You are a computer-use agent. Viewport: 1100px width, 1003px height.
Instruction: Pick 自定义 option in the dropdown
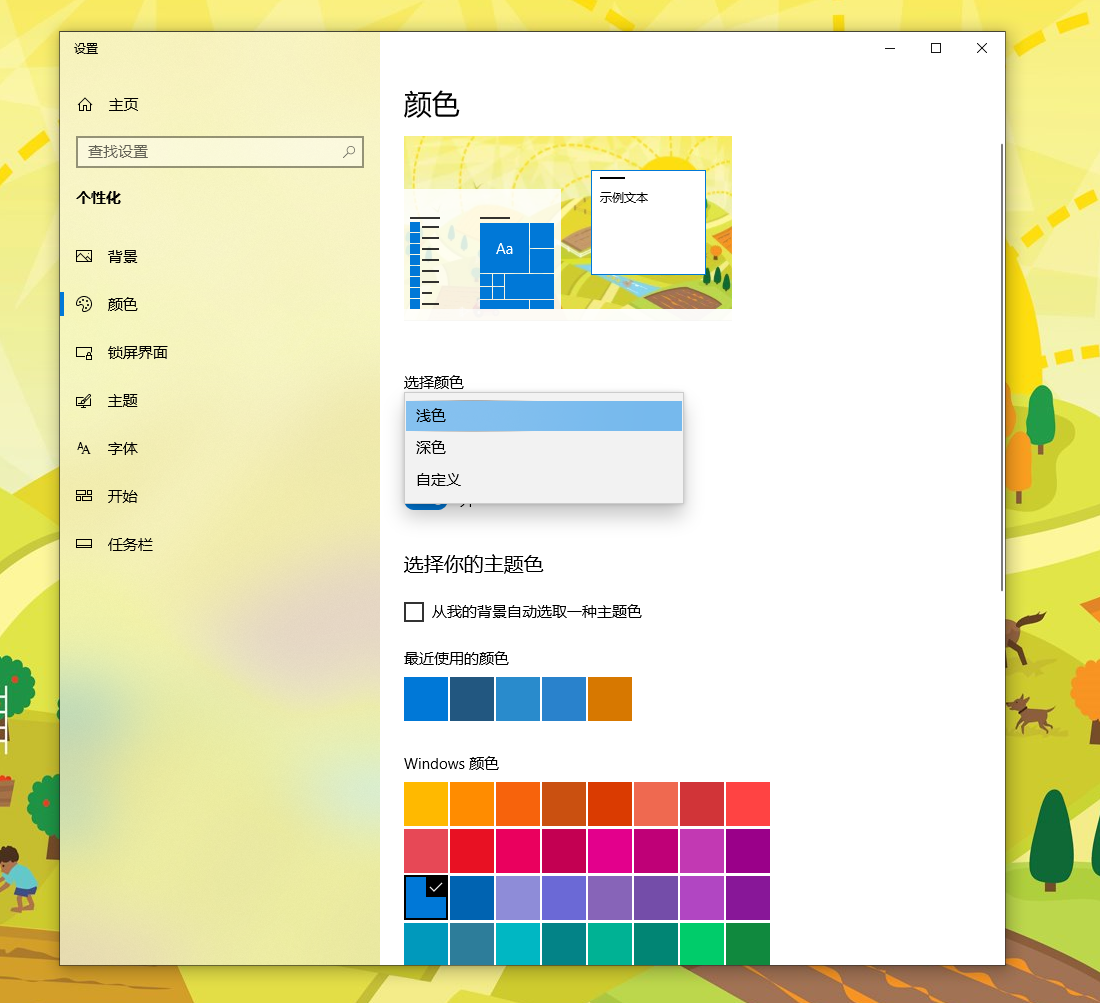[x=543, y=480]
